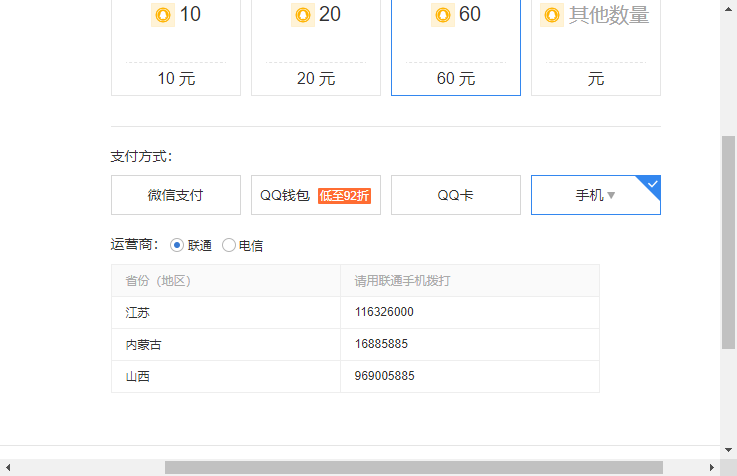Image resolution: width=737 pixels, height=476 pixels.
Task: Click the coin icon beside 其他数量
Action: click(552, 15)
